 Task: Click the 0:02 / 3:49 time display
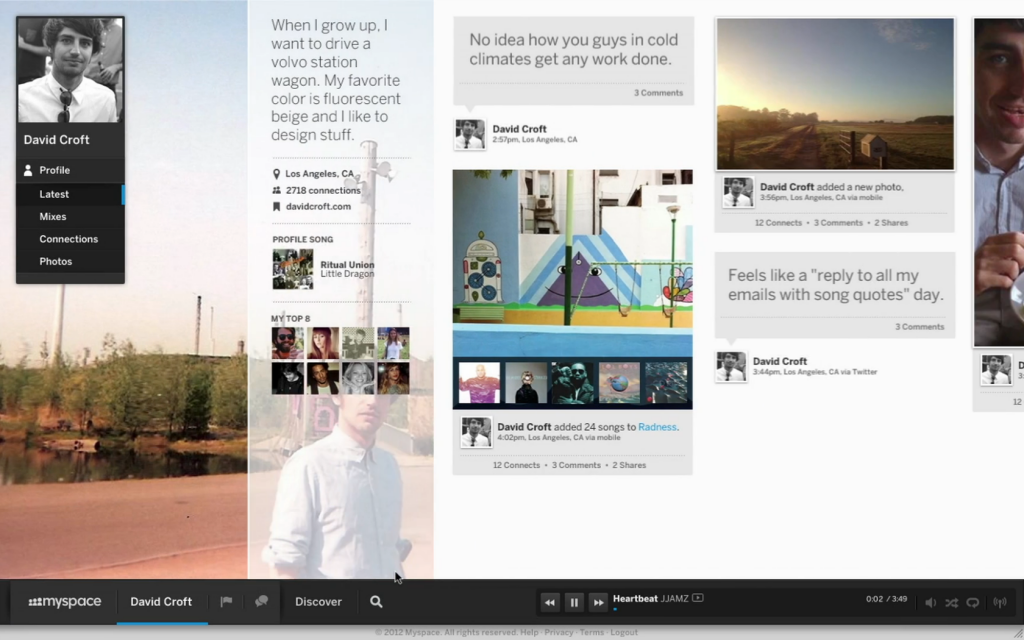886,599
